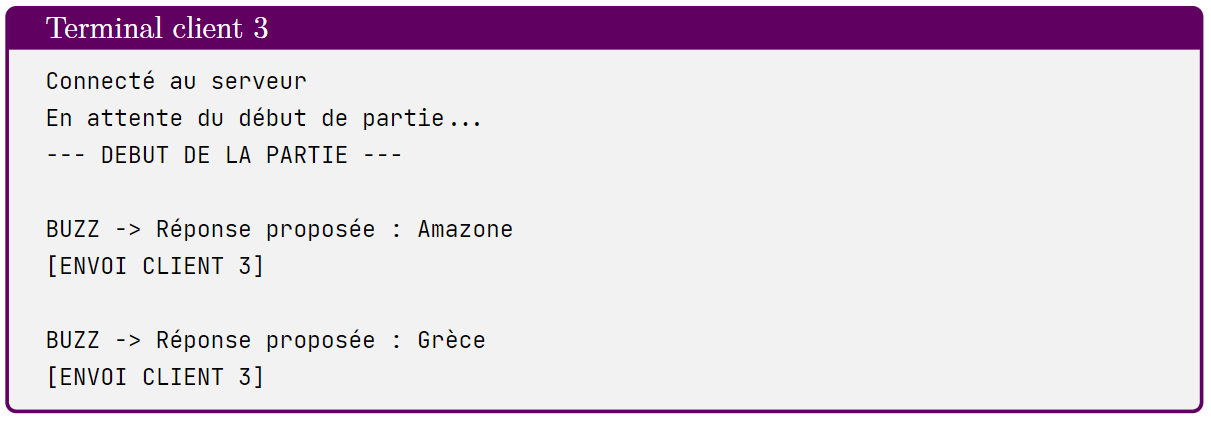Click '[ENVOI CLIENT 3]' below the Amazone answer

[155, 267]
